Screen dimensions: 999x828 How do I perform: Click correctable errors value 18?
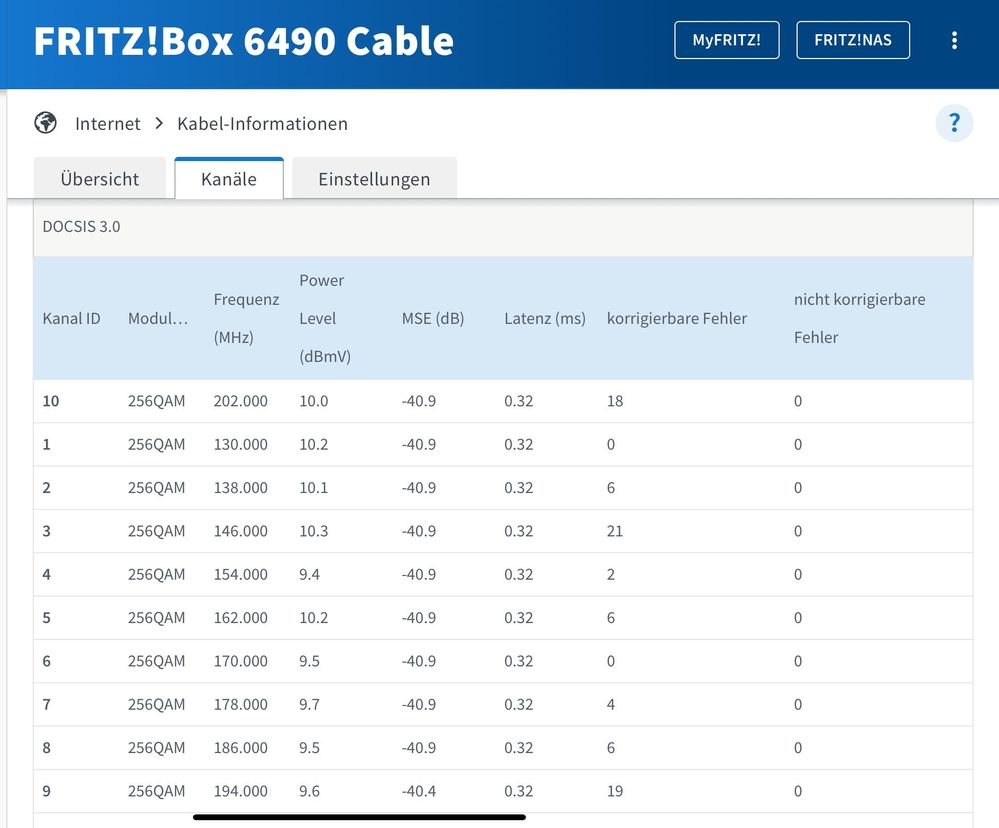pos(615,401)
